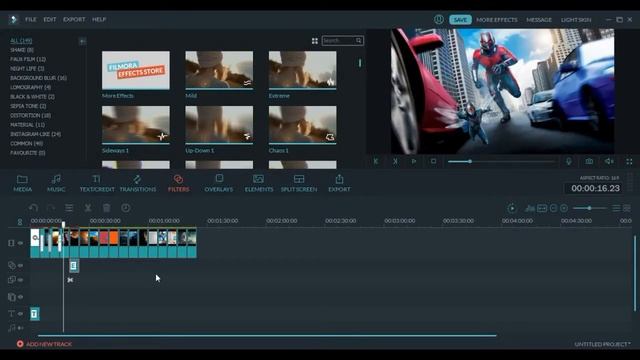
Task: Stop the preview playback
Action: coord(433,162)
